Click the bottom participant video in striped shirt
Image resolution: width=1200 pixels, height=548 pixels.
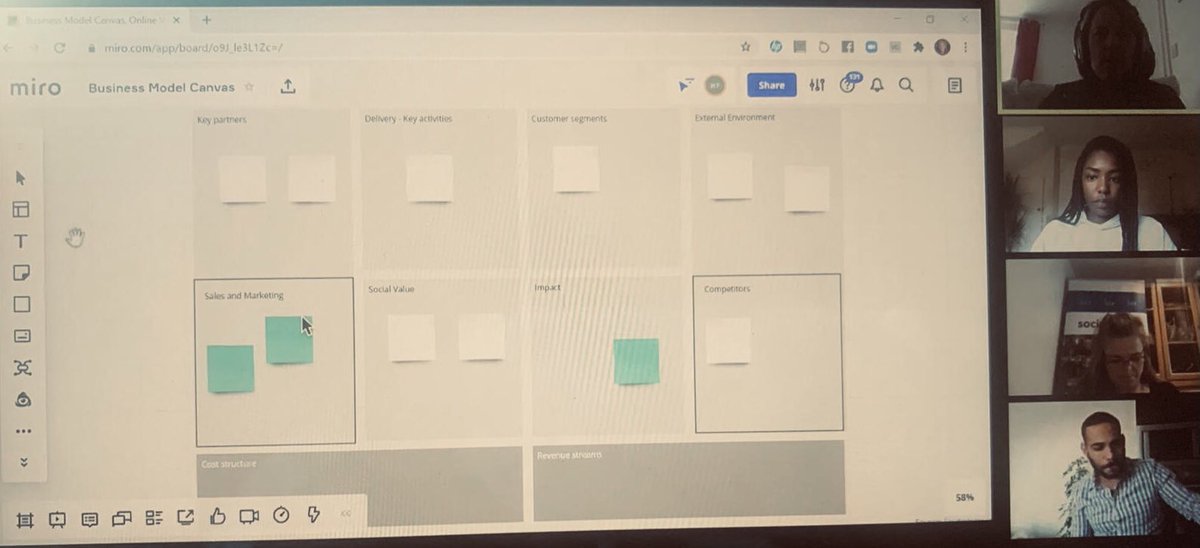(1104, 469)
